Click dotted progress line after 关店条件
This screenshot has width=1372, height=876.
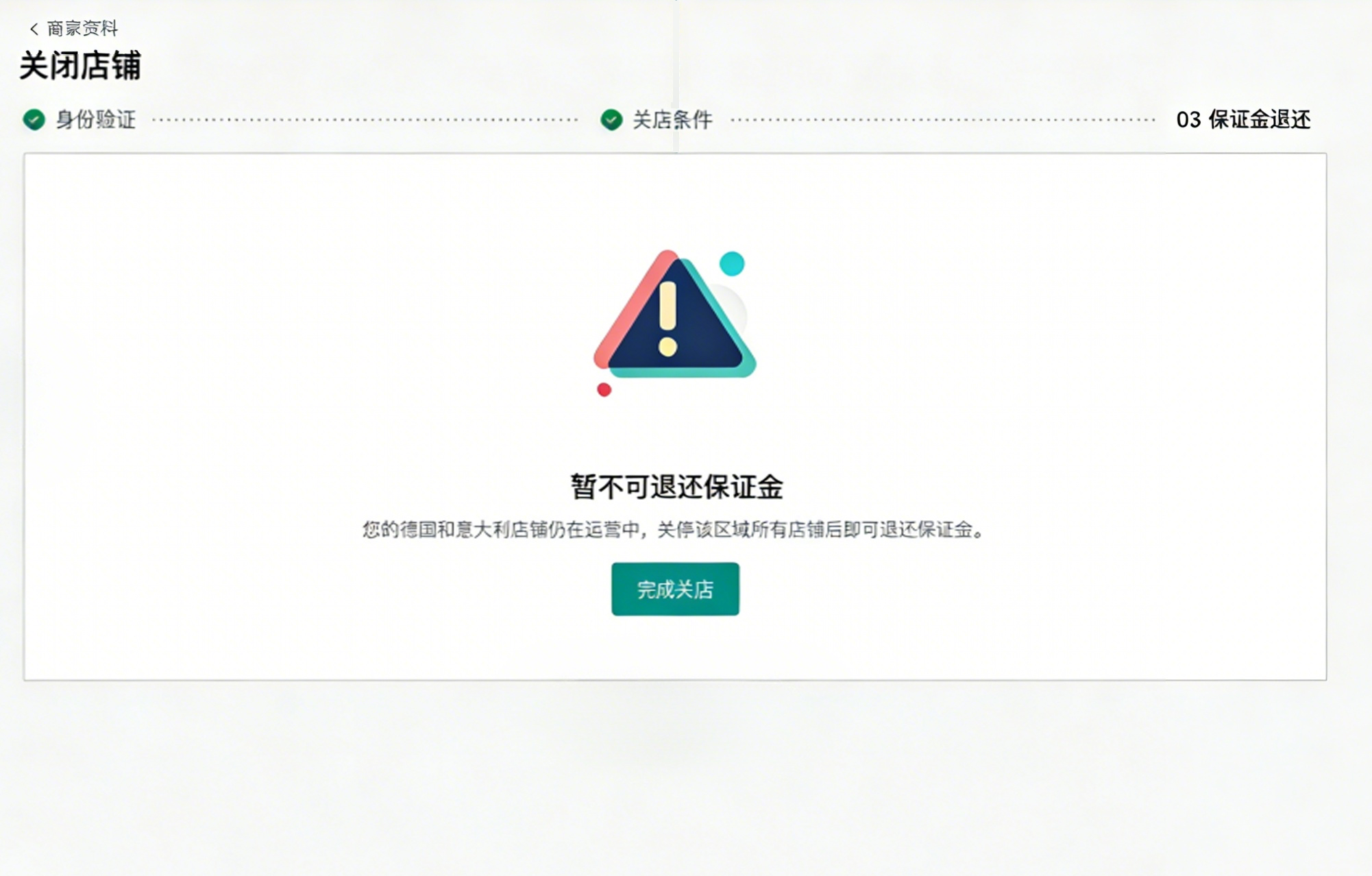pos(942,120)
